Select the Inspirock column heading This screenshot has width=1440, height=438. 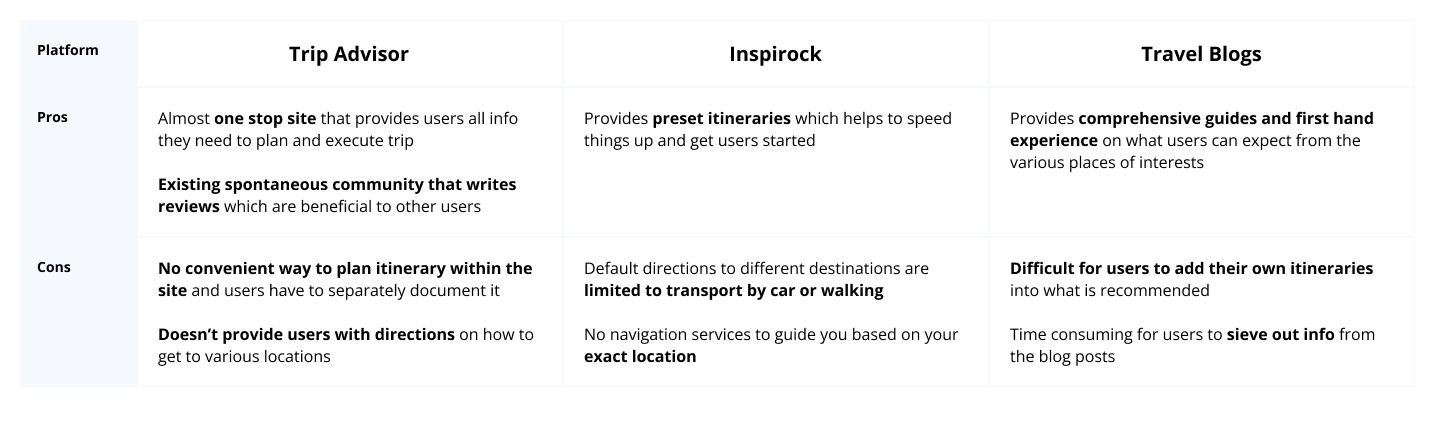(775, 54)
